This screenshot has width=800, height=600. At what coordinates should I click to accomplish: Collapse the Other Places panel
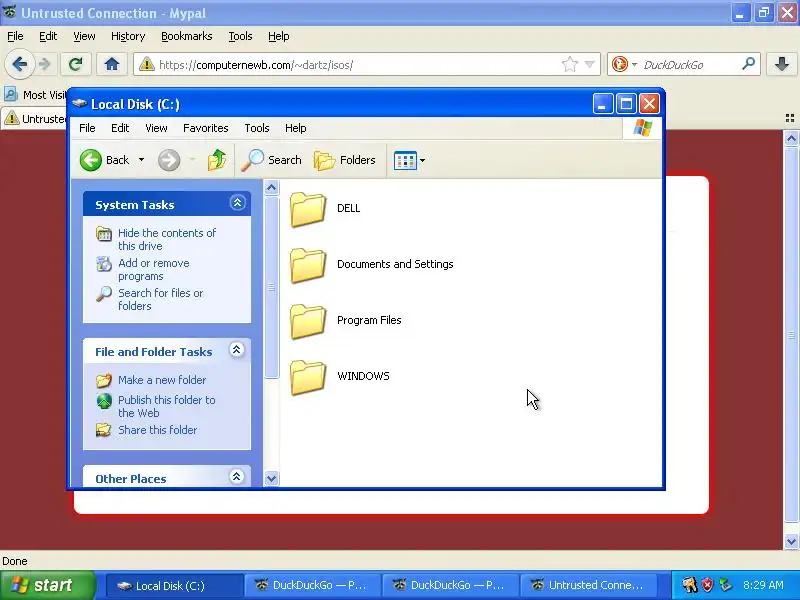click(x=236, y=477)
